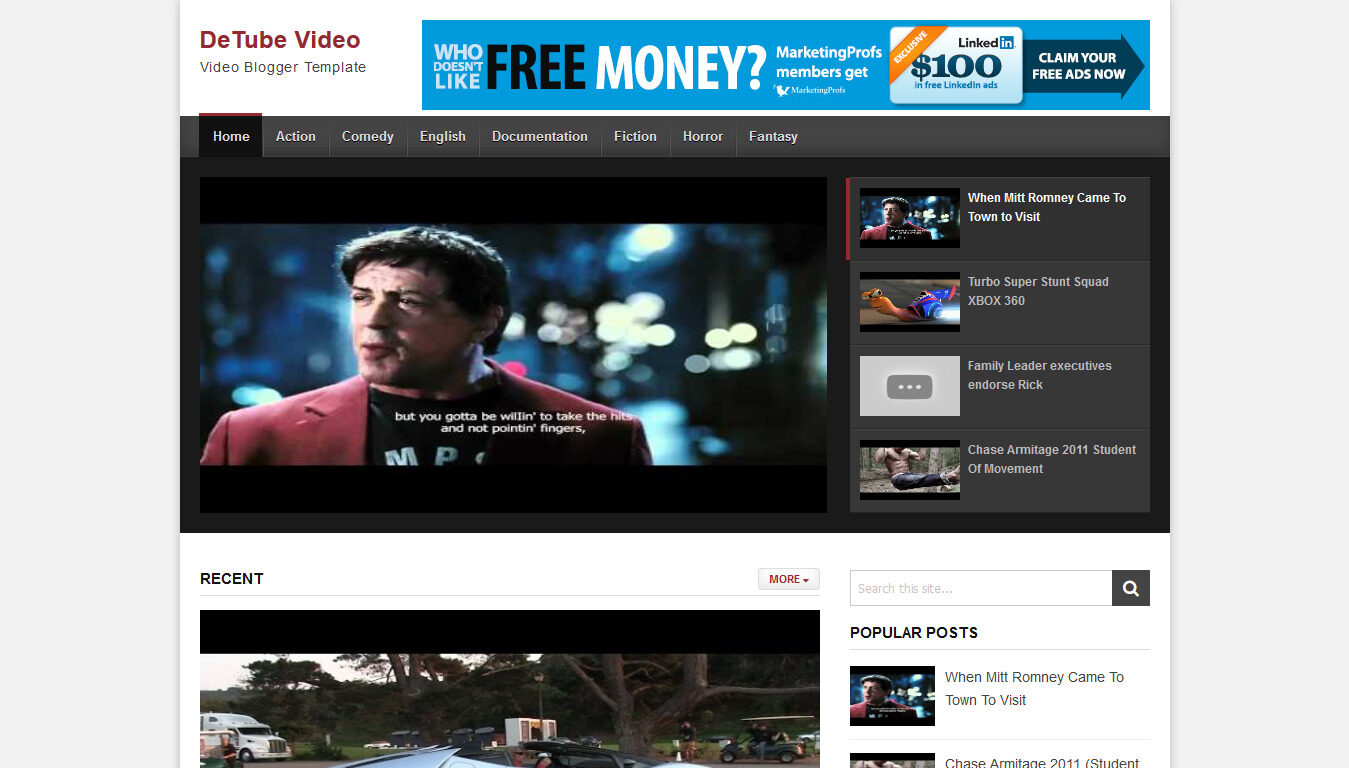Select Family Leader executives endorse Rick title
1349x768 pixels.
point(1040,375)
